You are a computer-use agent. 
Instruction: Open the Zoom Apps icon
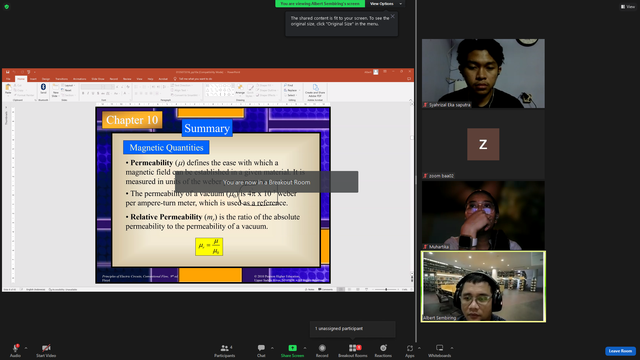410,348
